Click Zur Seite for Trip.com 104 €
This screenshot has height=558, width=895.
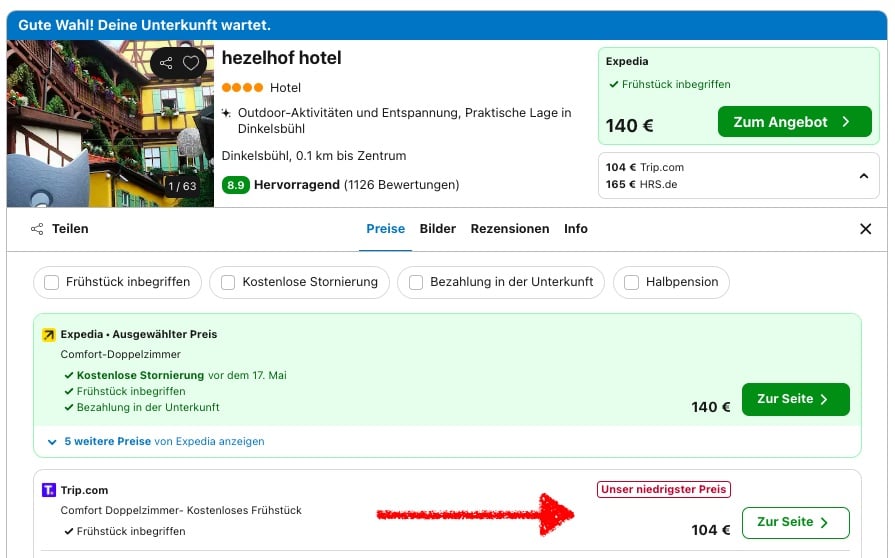coord(796,523)
